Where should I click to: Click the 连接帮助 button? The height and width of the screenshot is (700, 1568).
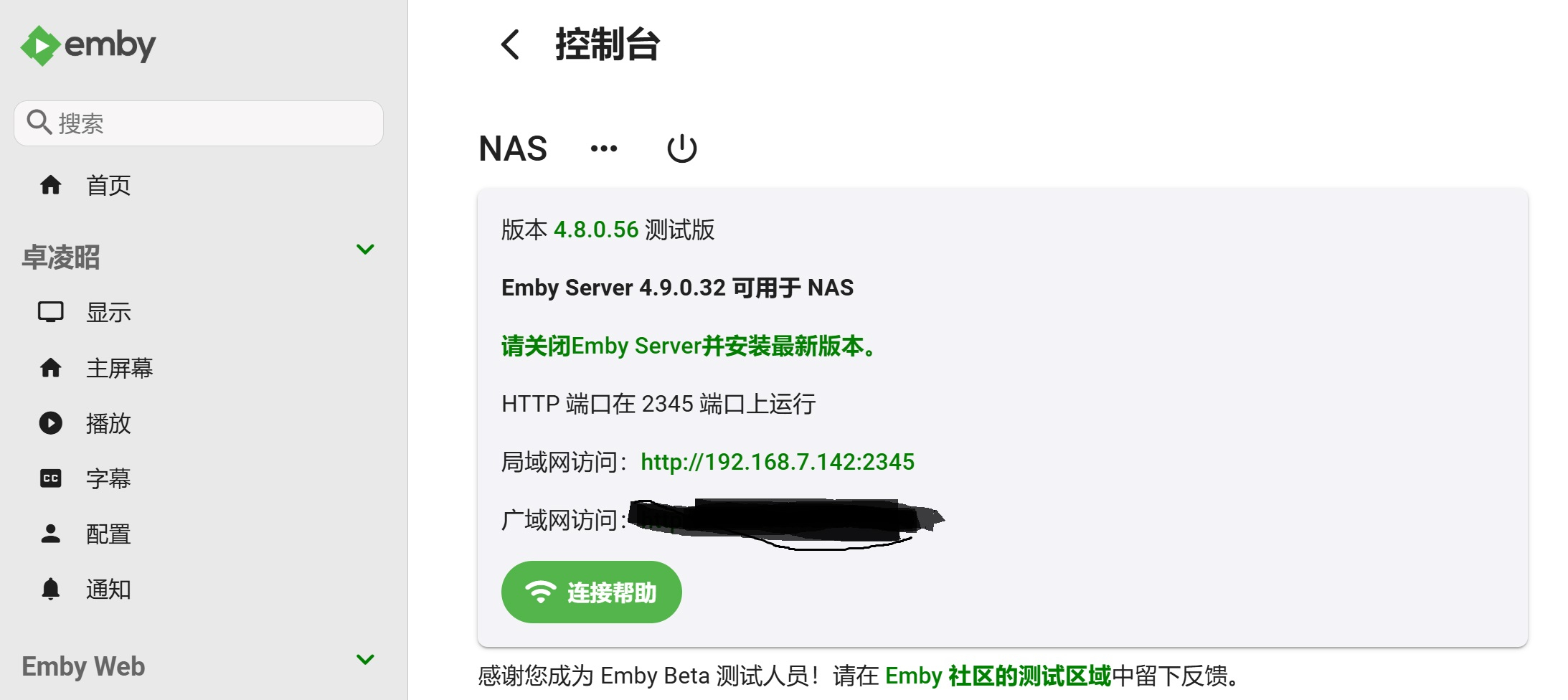pyautogui.click(x=591, y=592)
